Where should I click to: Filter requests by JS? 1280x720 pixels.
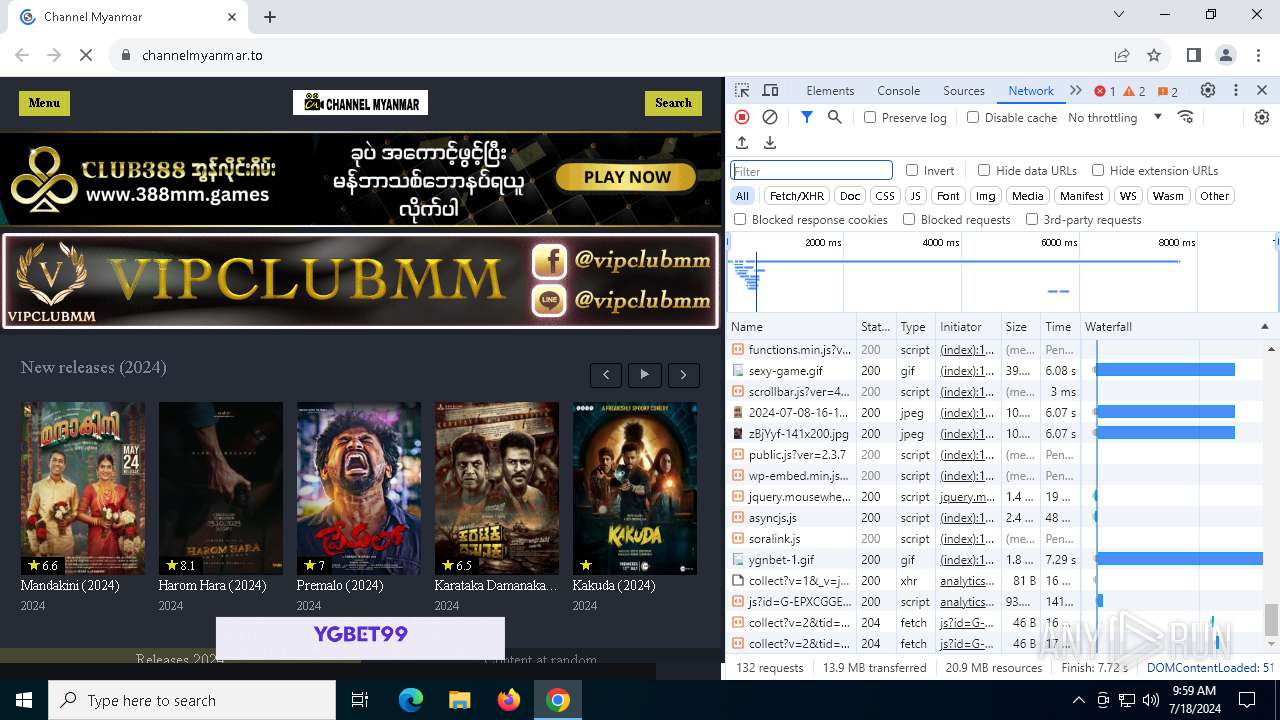point(915,196)
